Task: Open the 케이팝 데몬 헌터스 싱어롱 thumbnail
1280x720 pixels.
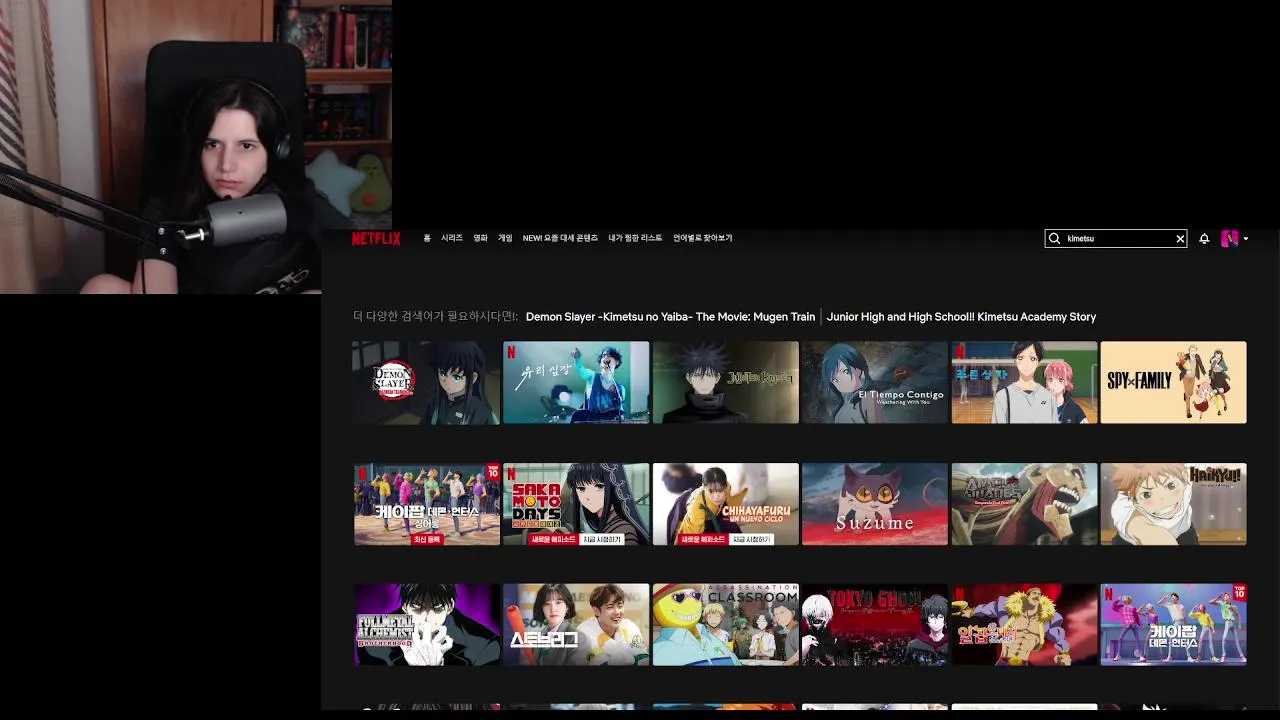Action: click(426, 504)
